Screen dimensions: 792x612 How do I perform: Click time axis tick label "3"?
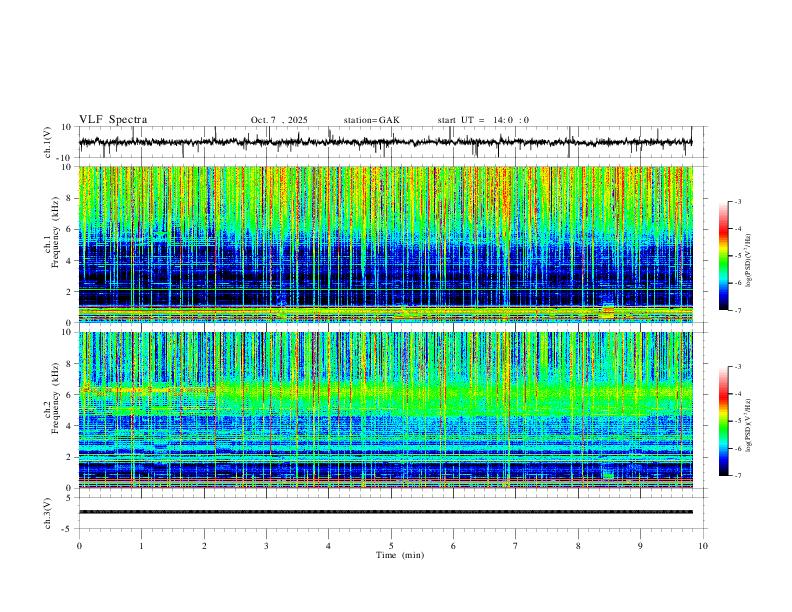point(266,546)
